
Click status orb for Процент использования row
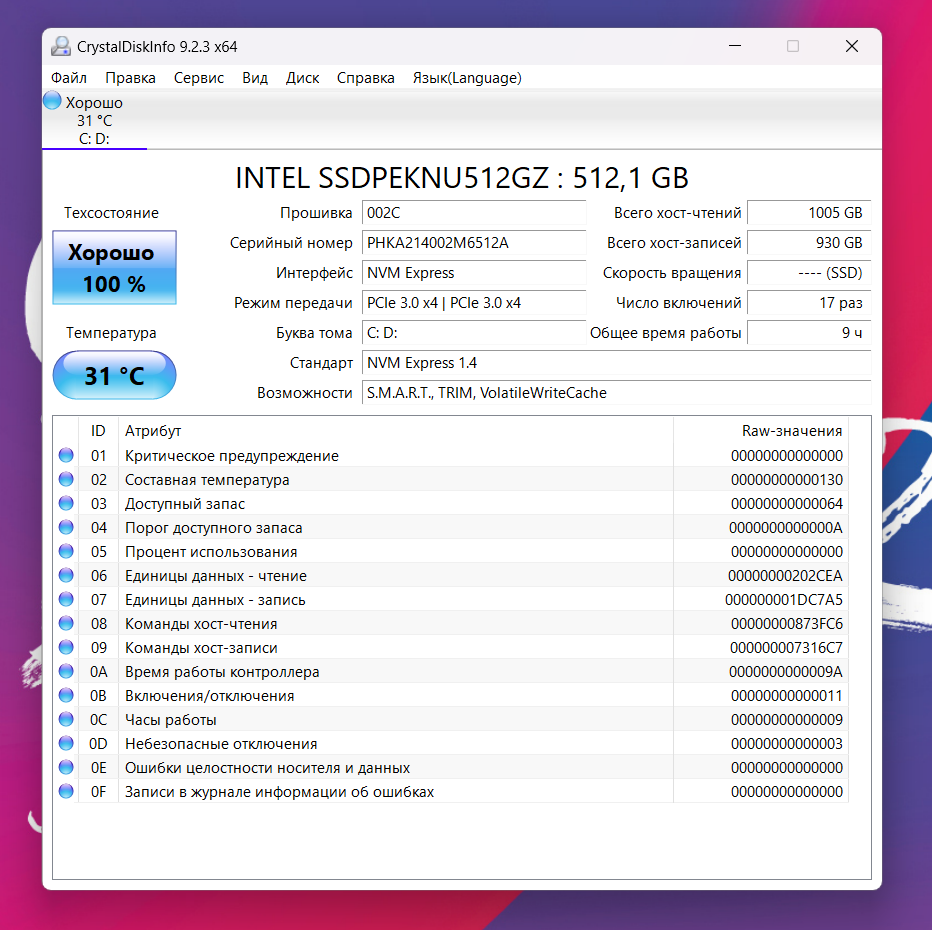pos(66,552)
